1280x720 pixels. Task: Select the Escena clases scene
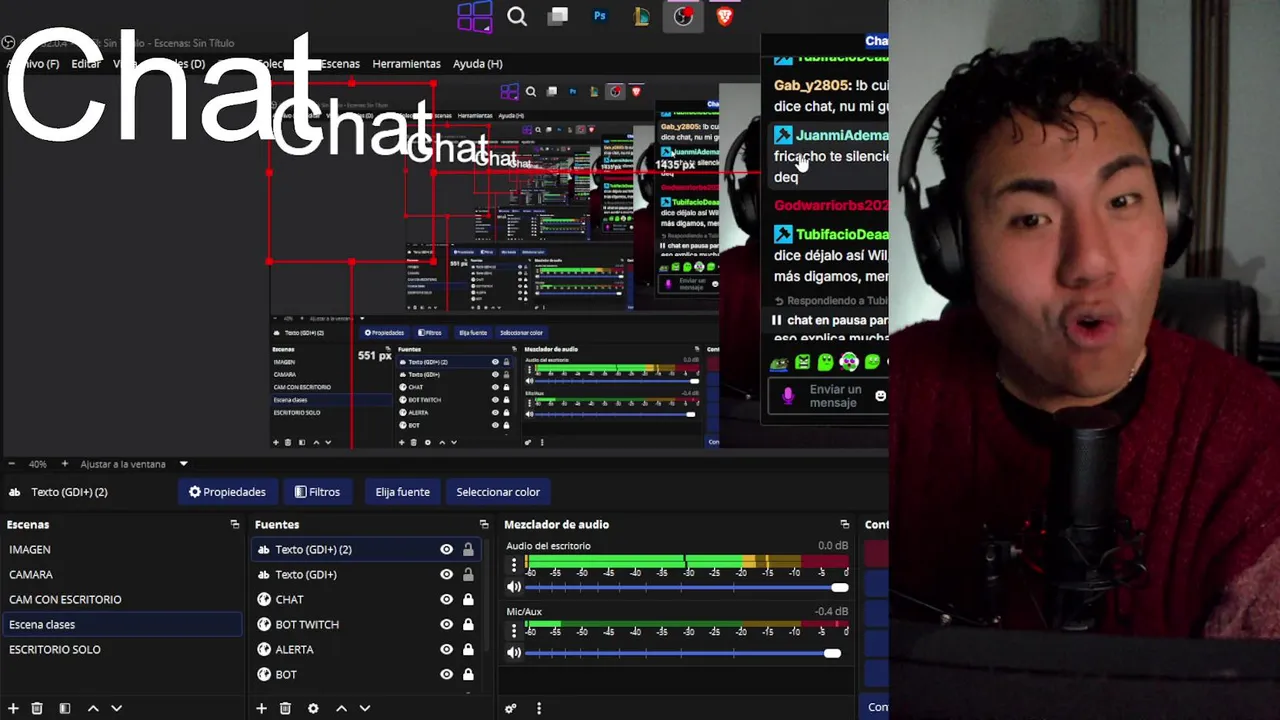click(122, 624)
